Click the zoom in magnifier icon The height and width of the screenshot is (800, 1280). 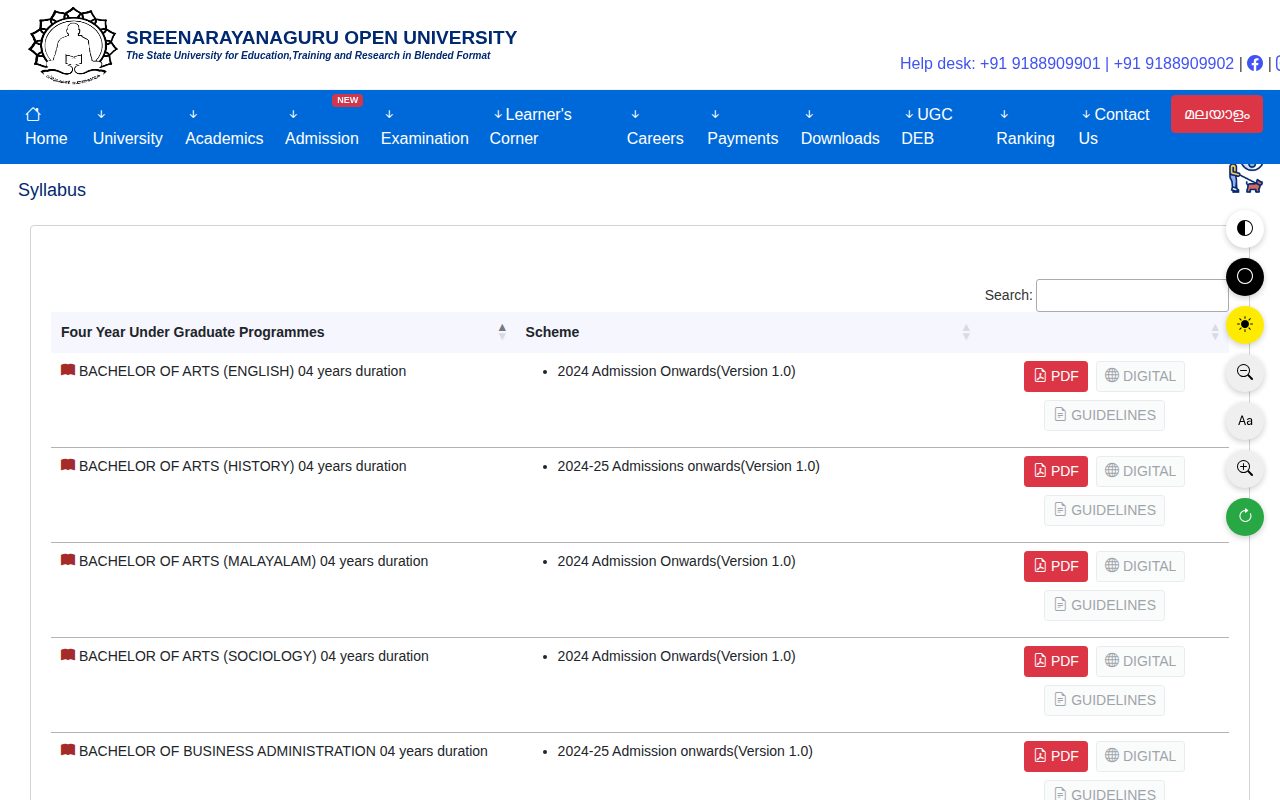[x=1245, y=468]
